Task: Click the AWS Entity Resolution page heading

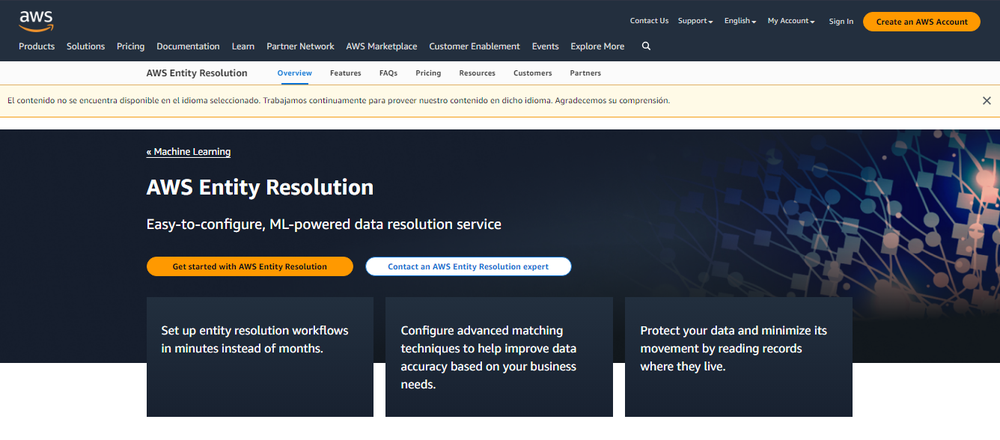Action: tap(260, 187)
